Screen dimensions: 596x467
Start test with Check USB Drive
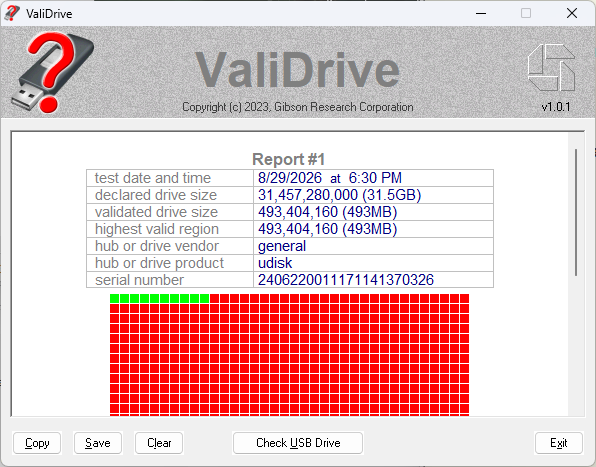point(298,443)
